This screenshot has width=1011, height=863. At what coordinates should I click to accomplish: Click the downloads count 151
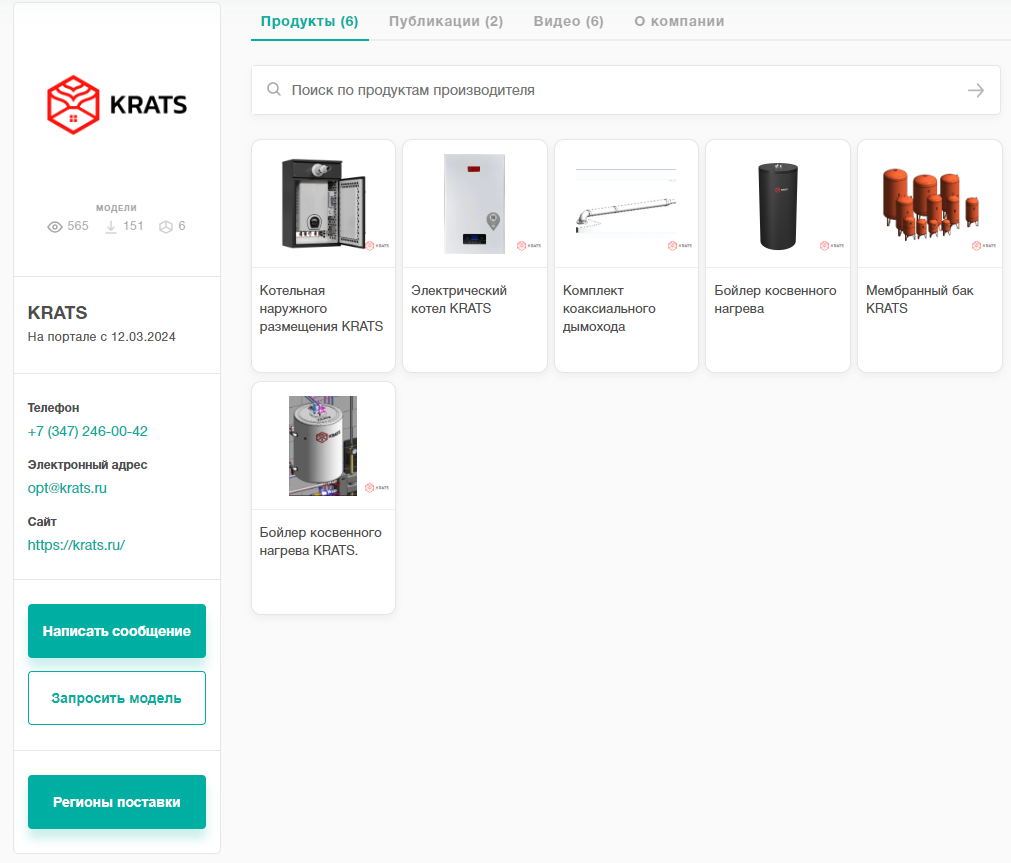coord(133,226)
